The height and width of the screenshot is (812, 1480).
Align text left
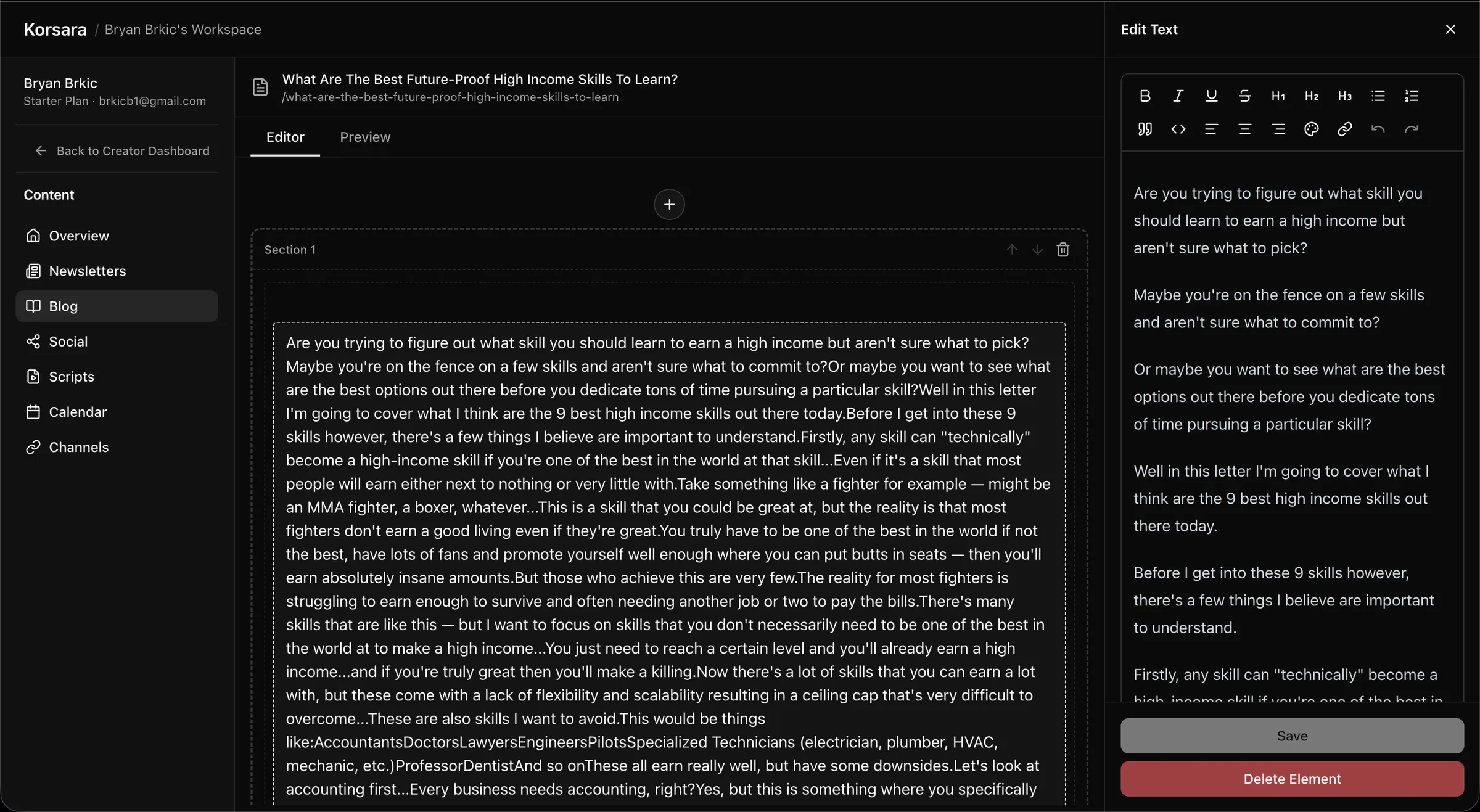1211,129
